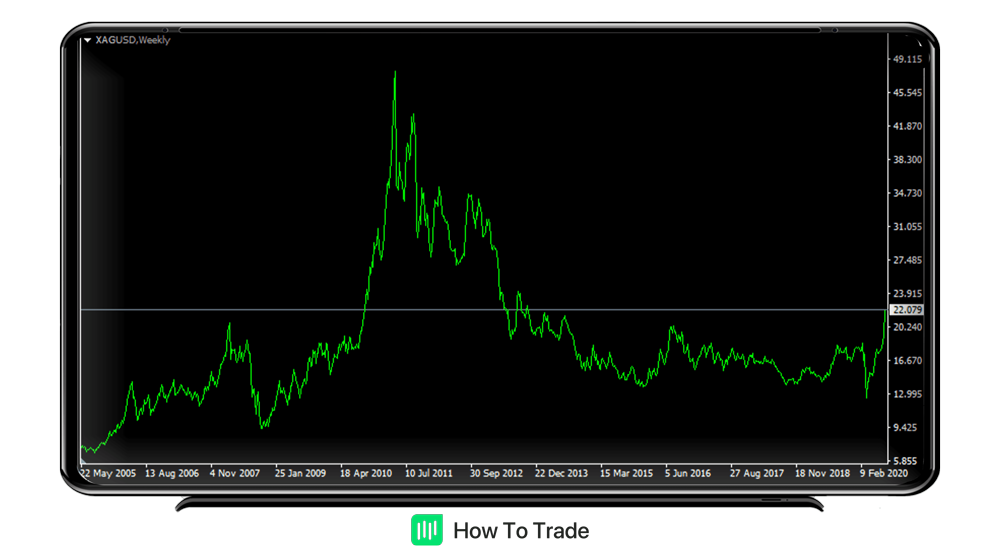
Task: Click the 49.115 price axis label
Action: point(906,59)
